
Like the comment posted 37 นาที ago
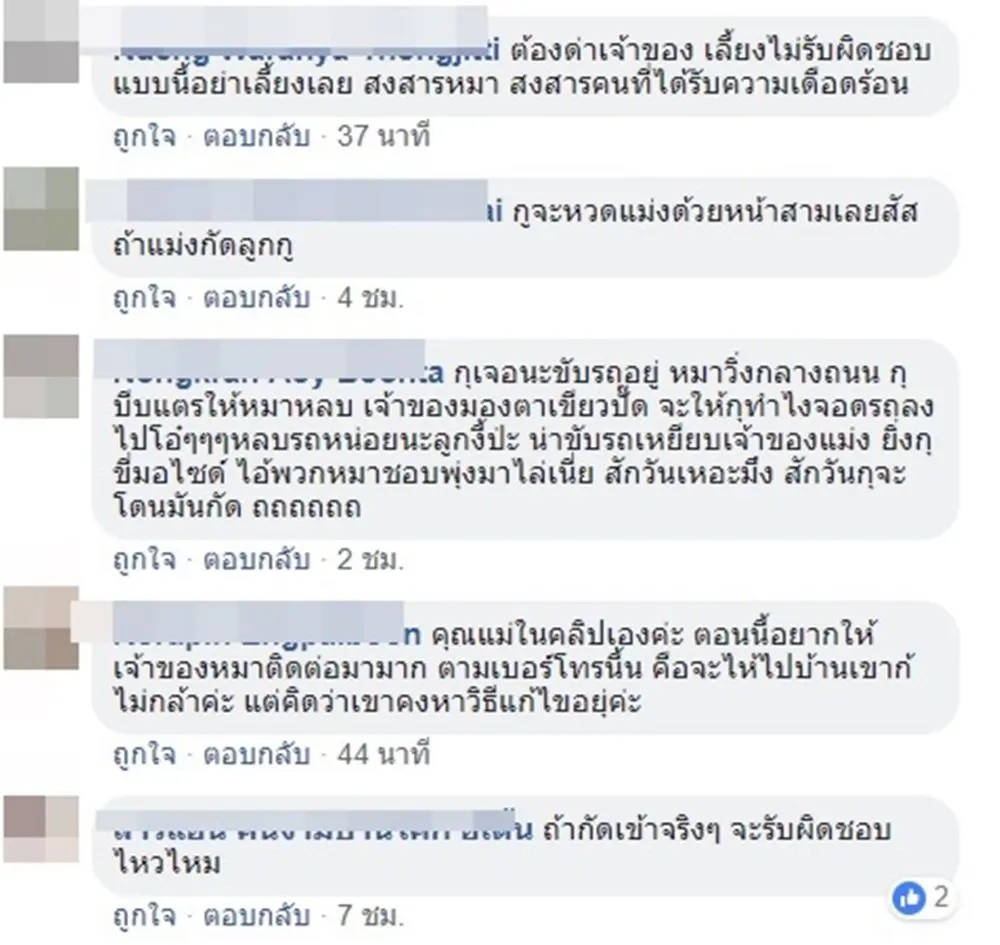click(x=144, y=136)
